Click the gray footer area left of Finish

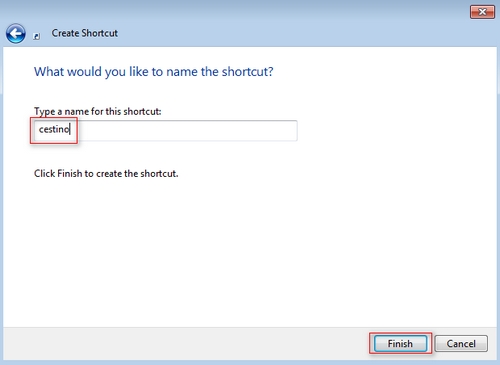(x=183, y=343)
